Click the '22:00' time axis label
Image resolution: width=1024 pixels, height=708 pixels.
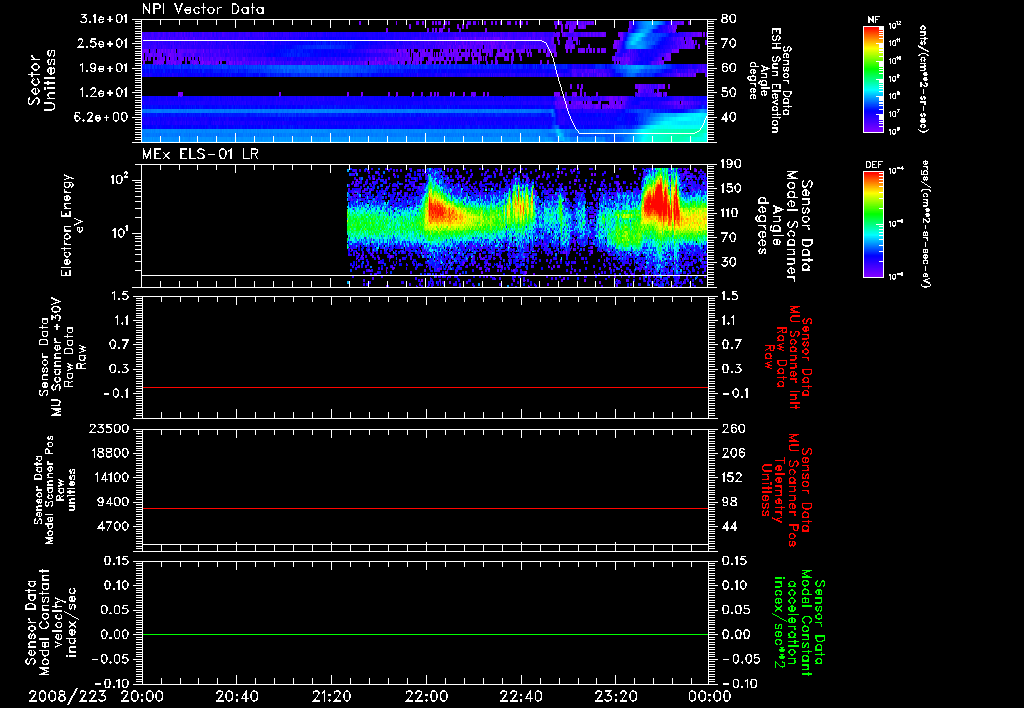point(426,696)
